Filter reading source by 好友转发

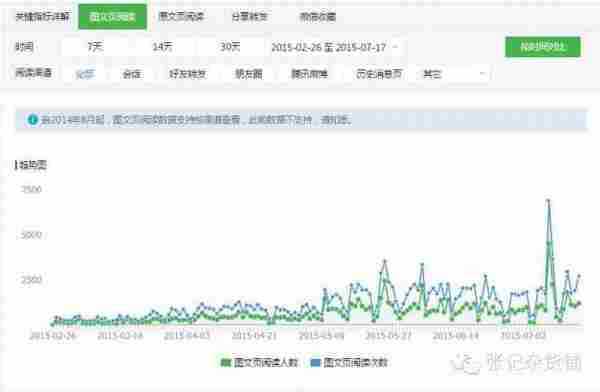pos(188,74)
